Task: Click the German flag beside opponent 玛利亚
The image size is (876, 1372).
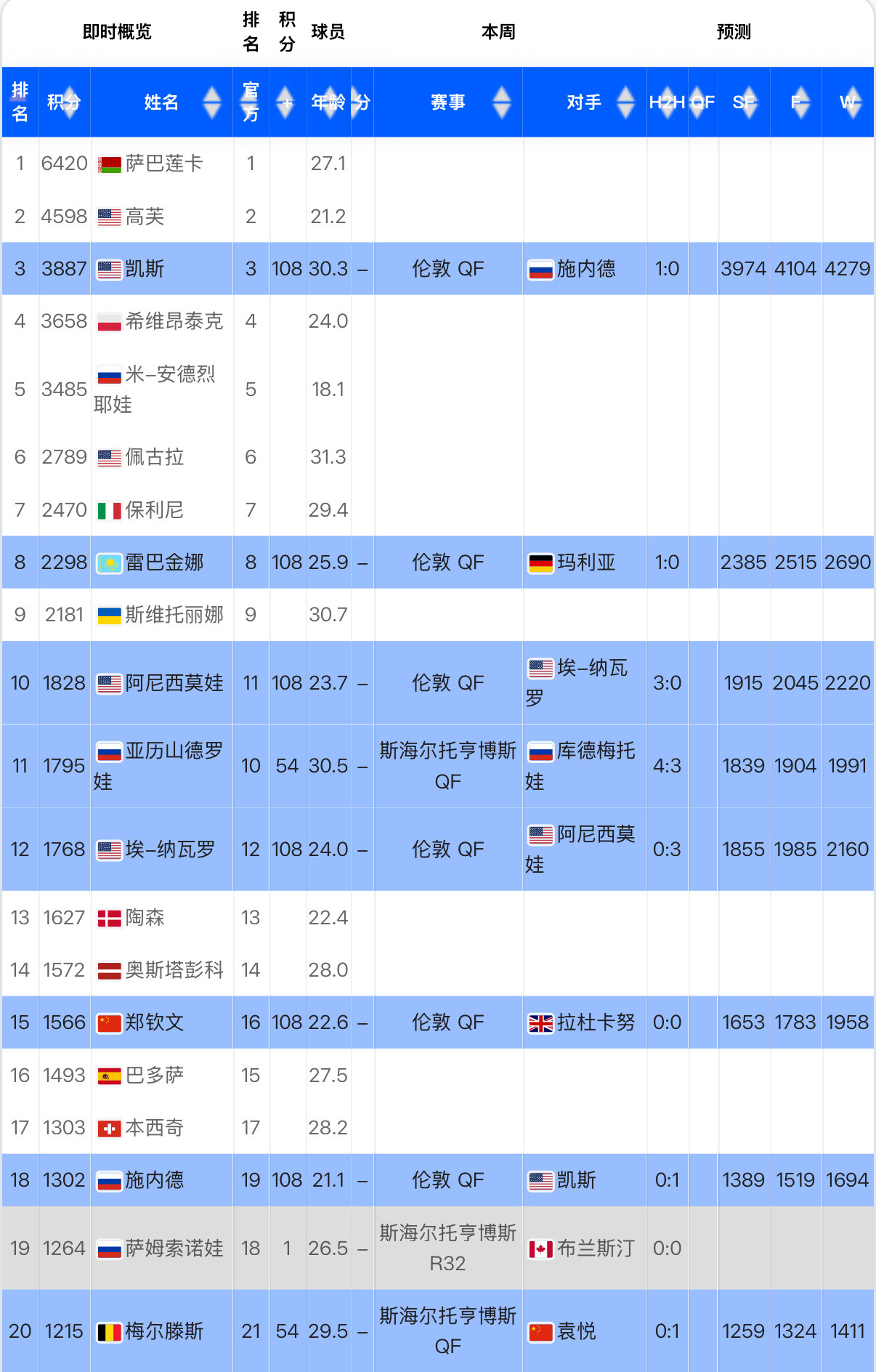Action: [x=541, y=563]
